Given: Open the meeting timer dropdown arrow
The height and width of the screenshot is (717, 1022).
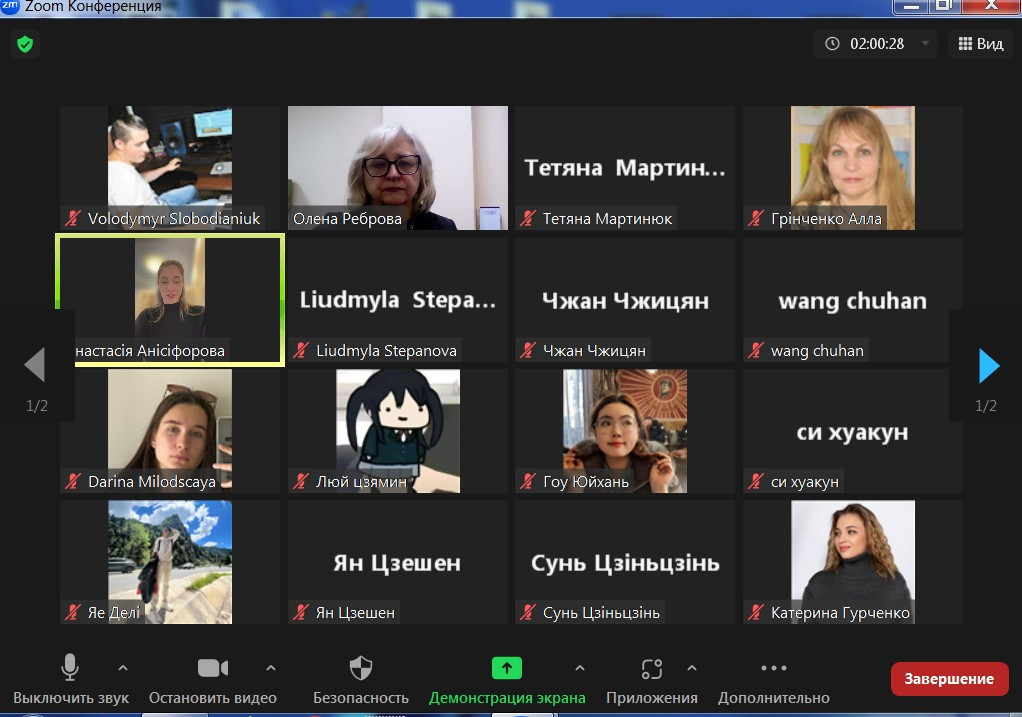Looking at the screenshot, I should [x=924, y=44].
